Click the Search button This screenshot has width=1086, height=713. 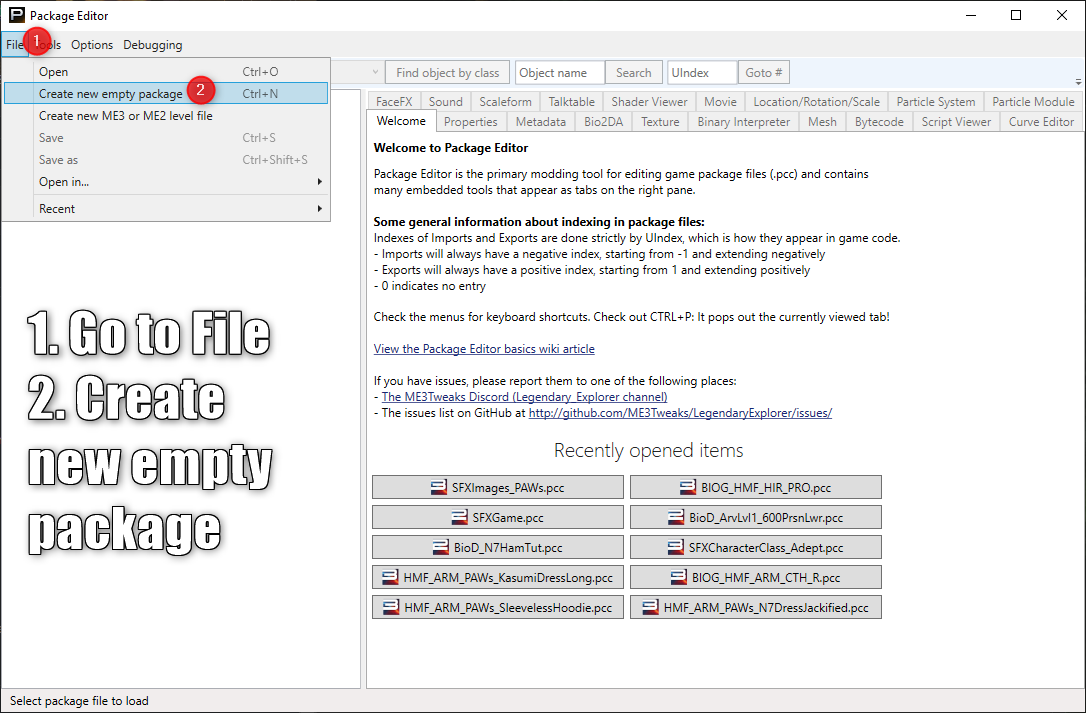(633, 73)
